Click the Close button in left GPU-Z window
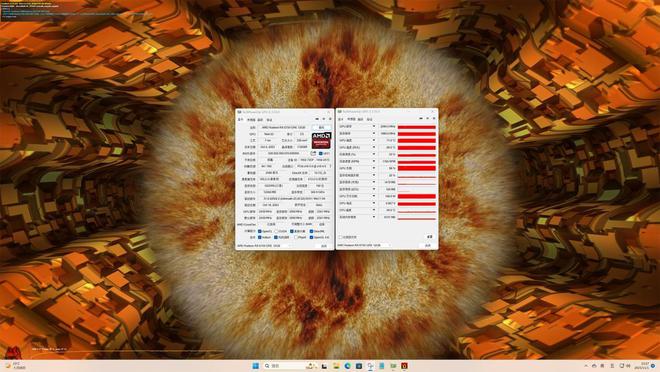 click(x=324, y=246)
